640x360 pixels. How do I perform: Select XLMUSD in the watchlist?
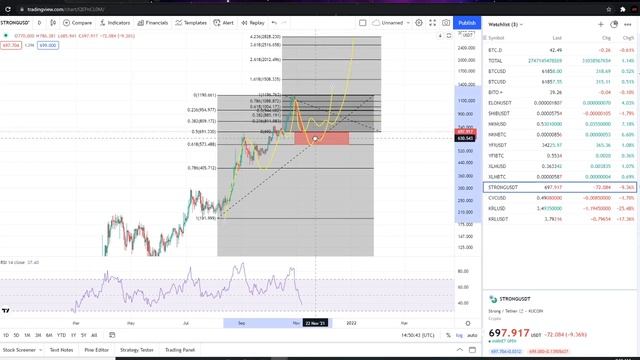coord(560,167)
